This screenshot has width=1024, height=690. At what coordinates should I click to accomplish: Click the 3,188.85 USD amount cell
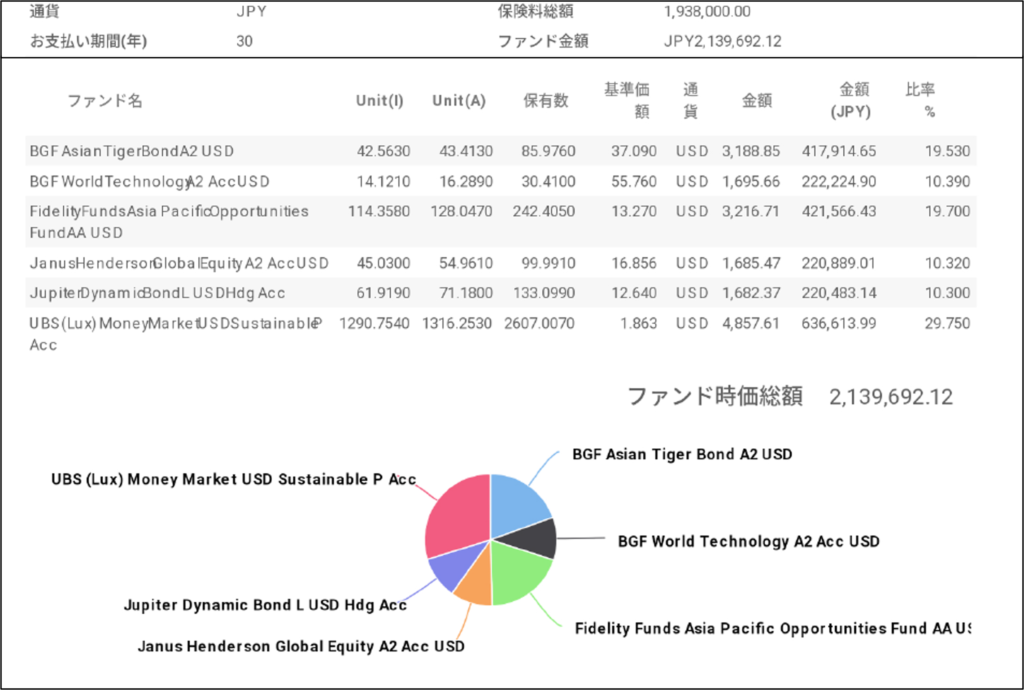[x=751, y=151]
